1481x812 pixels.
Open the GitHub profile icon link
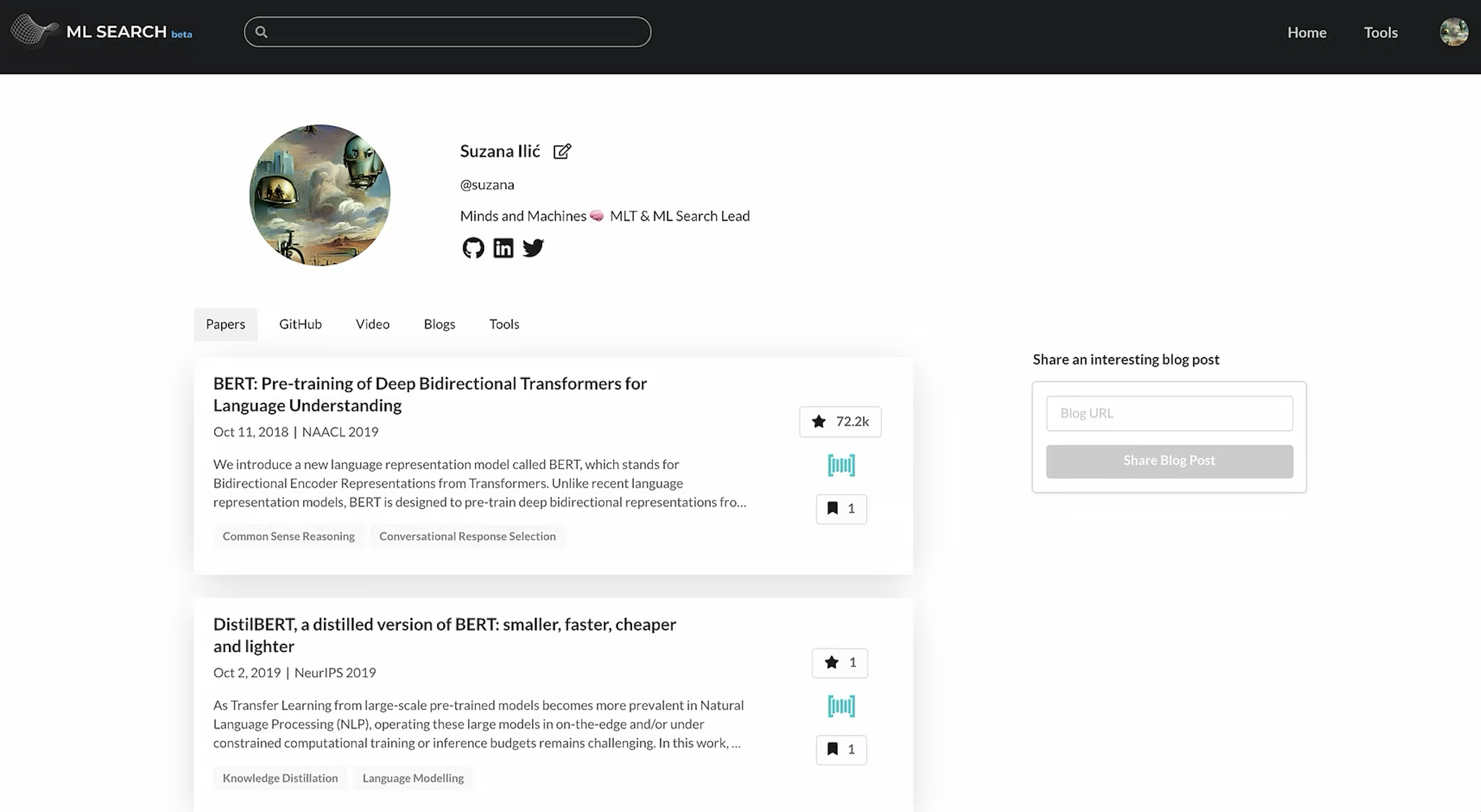click(473, 248)
